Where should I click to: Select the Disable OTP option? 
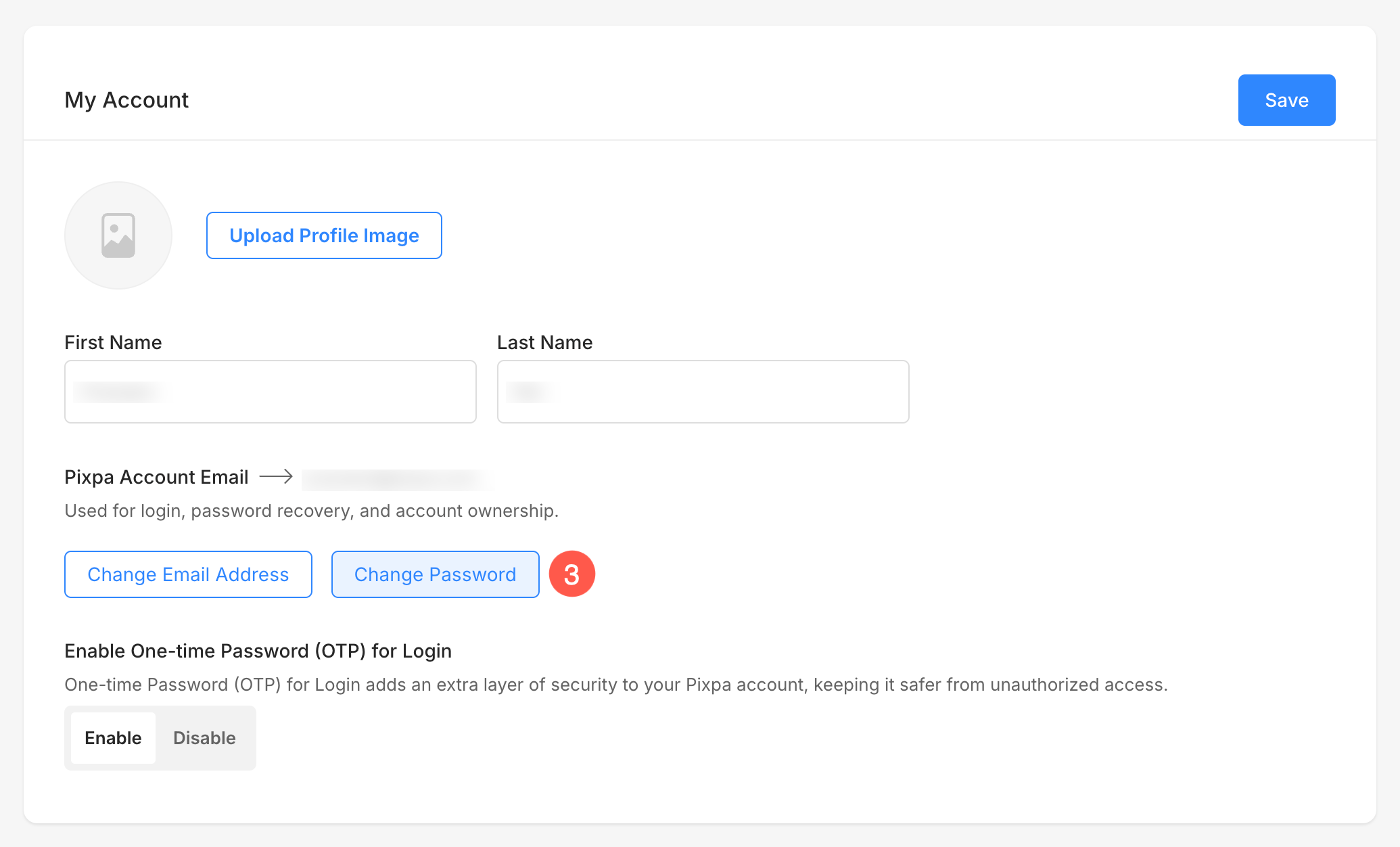click(x=204, y=738)
